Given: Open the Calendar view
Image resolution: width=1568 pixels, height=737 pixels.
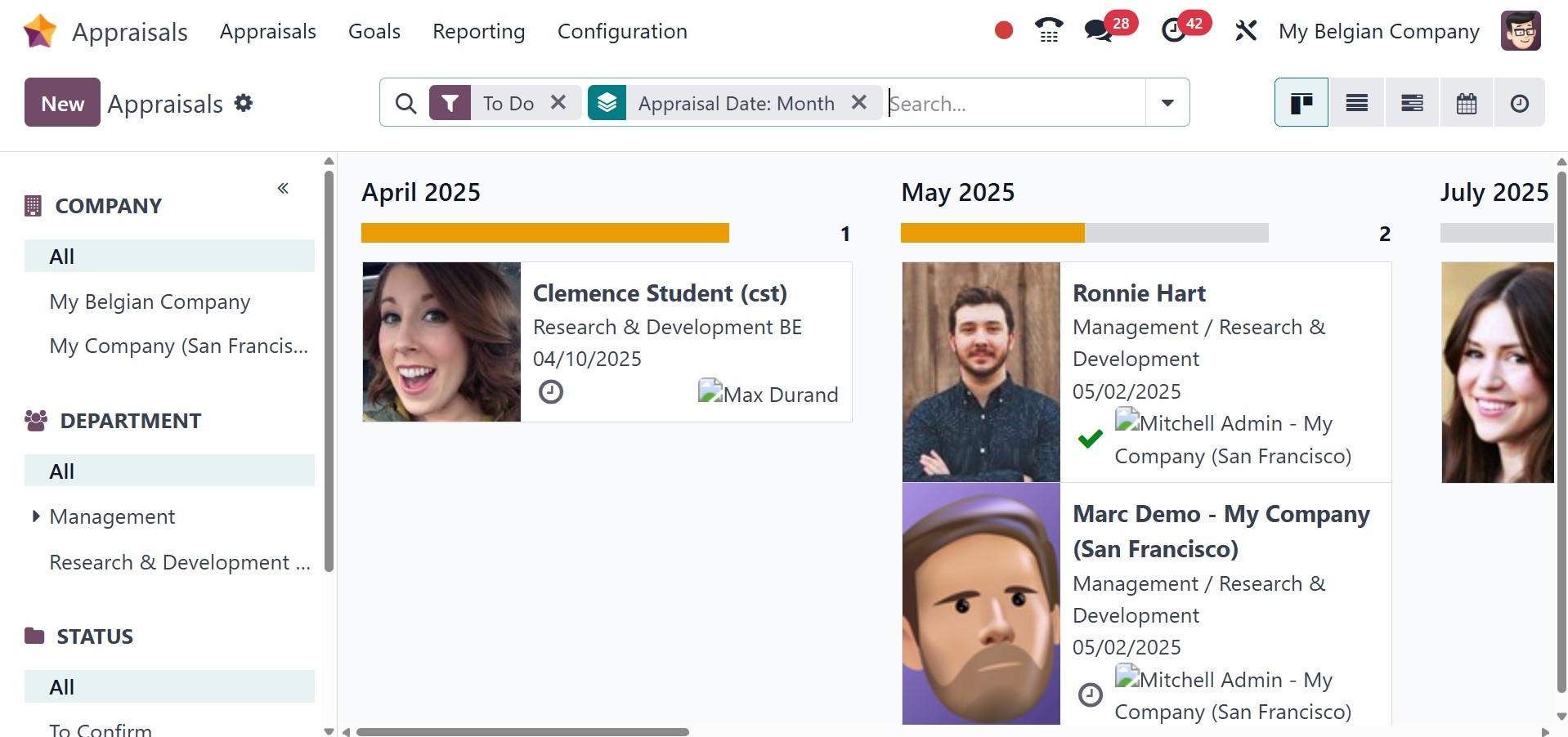Looking at the screenshot, I should (x=1466, y=103).
